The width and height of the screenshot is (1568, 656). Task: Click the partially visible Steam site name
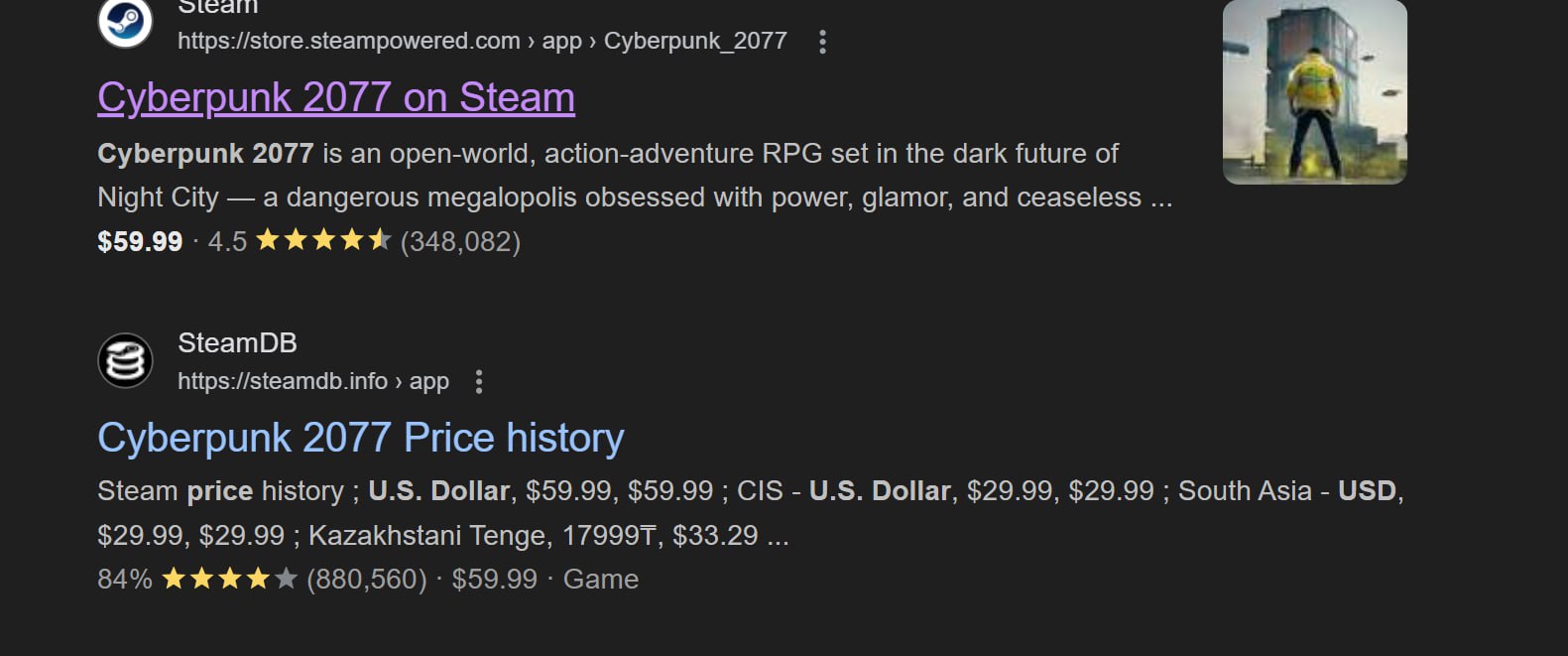click(218, 8)
